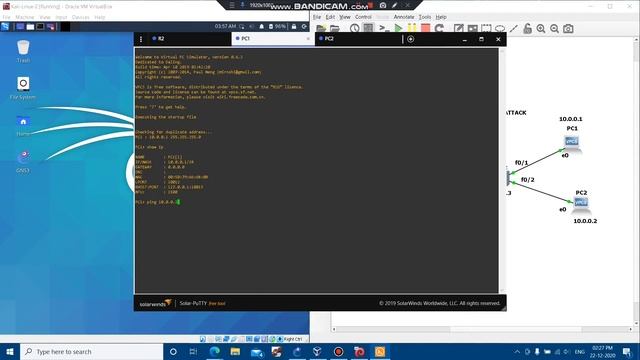640x360 pixels.
Task: Insert a picture using GNS3 toolbar
Action: pos(472,29)
